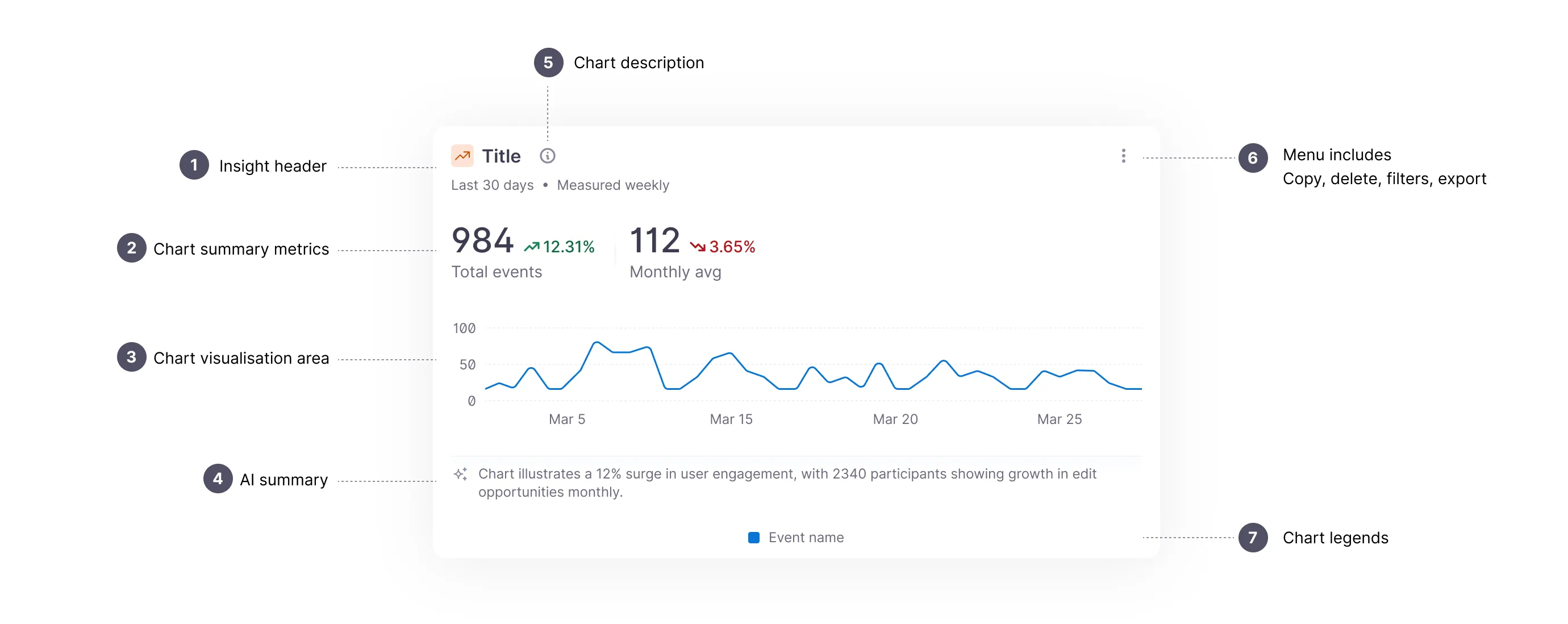Click the red downward trend arrow

[x=698, y=247]
